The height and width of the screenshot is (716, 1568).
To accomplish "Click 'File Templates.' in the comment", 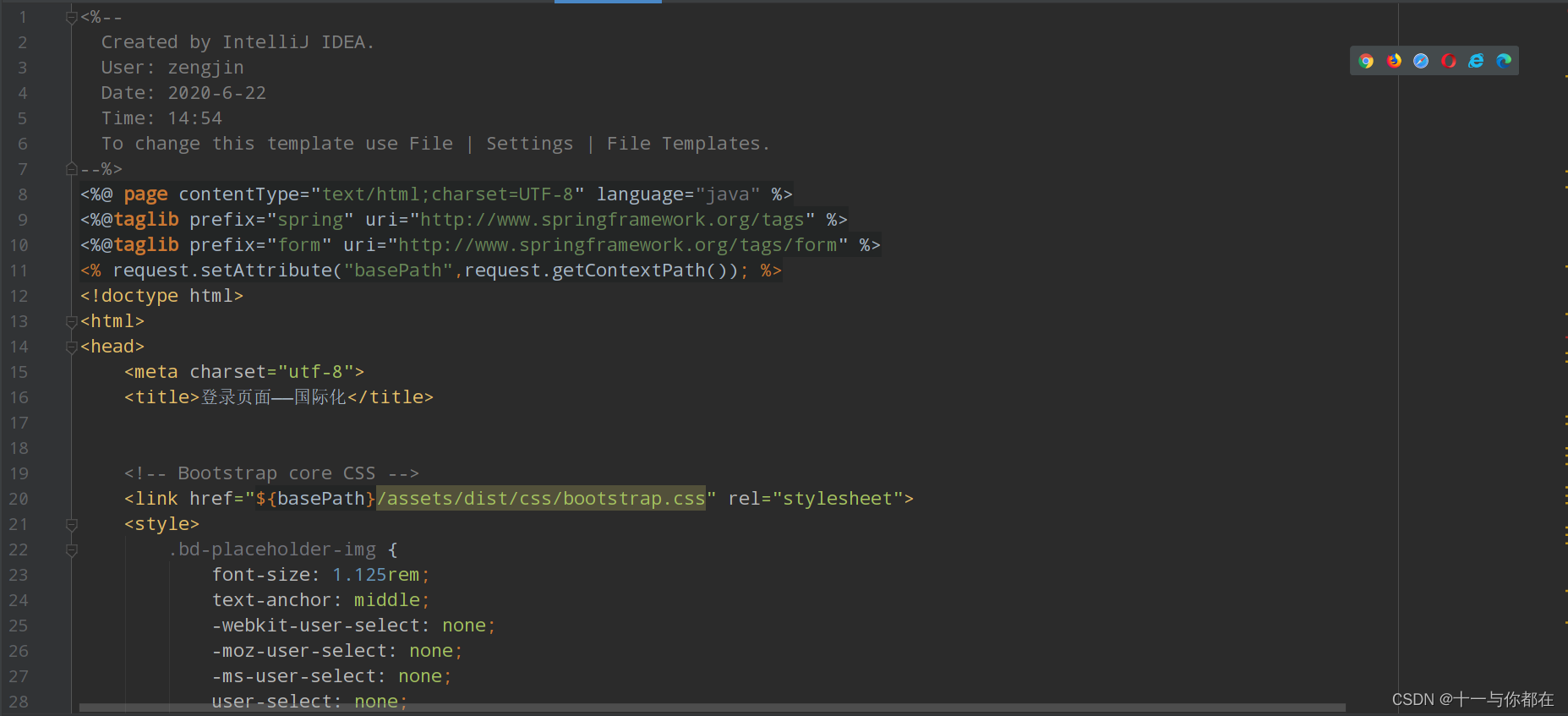I will [x=688, y=144].
